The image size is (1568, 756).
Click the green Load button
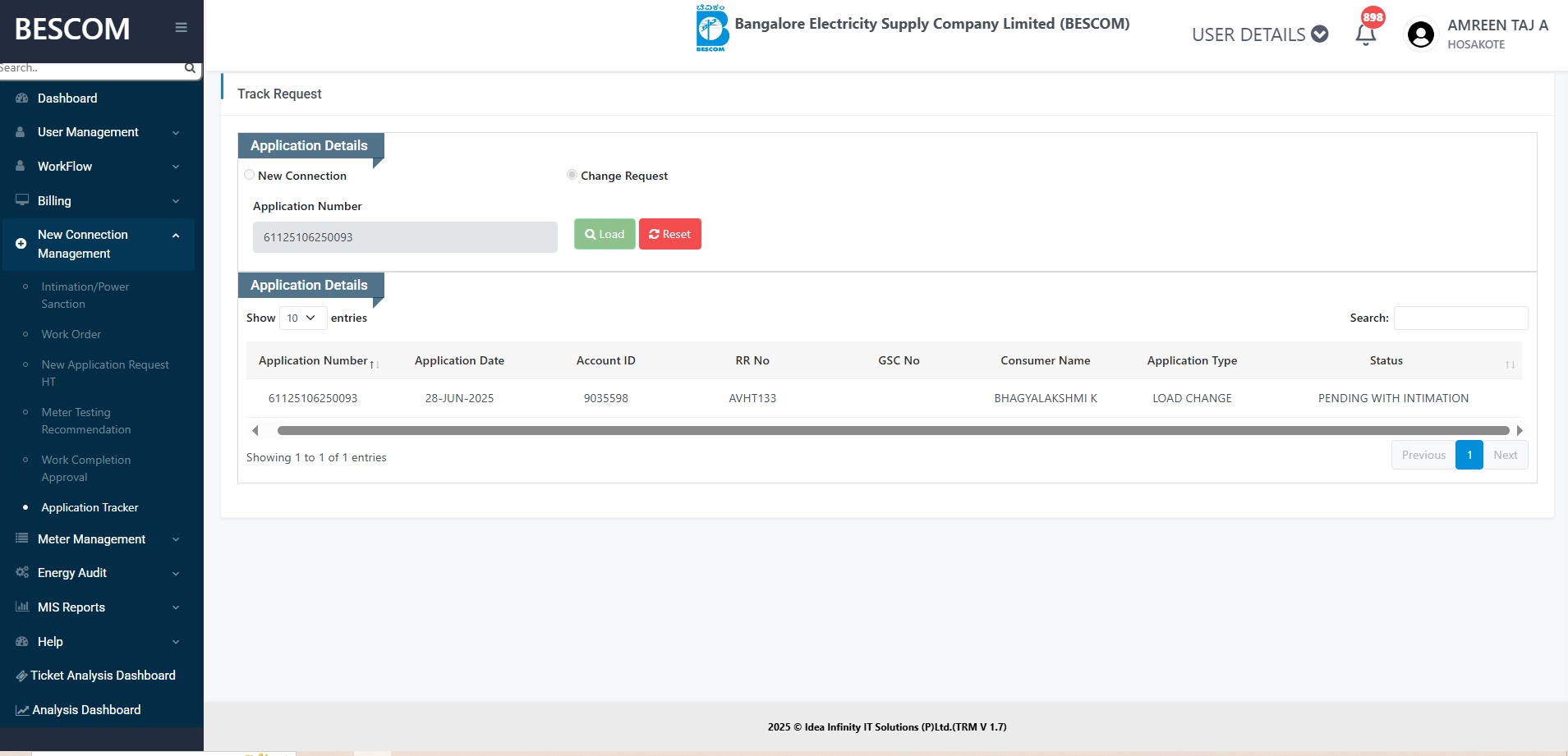click(605, 234)
